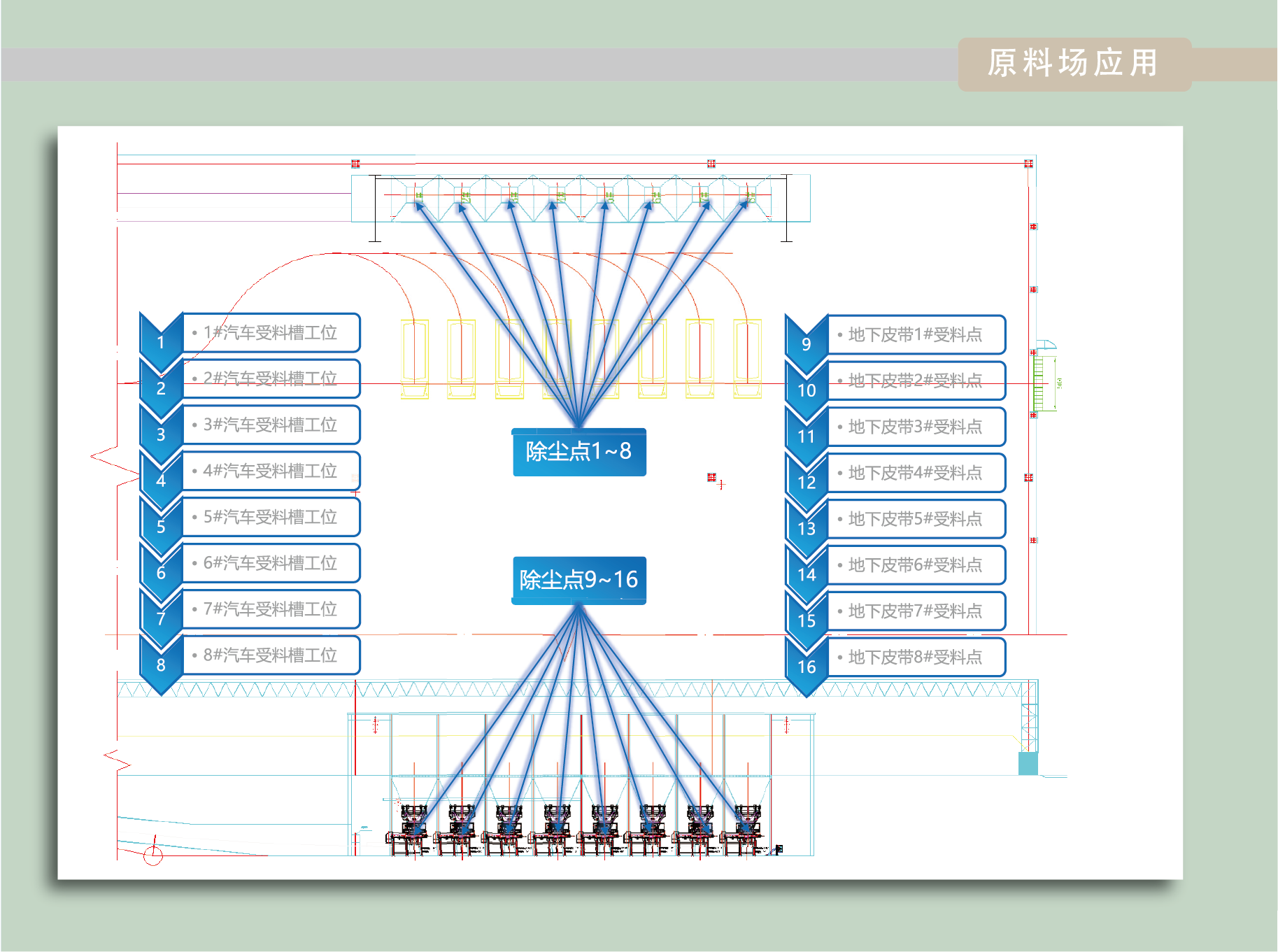Select the 2#汽车受料槽工位 item
The image size is (1278, 952).
(x=271, y=378)
